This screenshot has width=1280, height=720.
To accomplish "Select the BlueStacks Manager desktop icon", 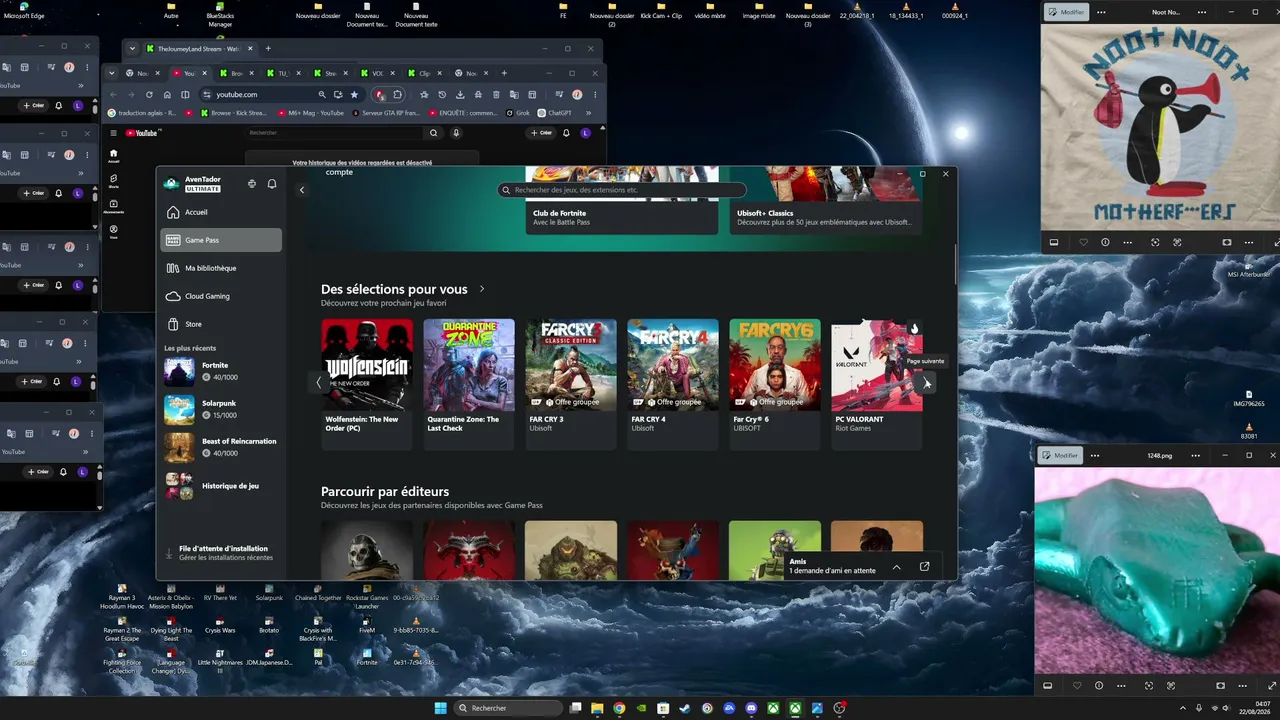I will coord(220,15).
